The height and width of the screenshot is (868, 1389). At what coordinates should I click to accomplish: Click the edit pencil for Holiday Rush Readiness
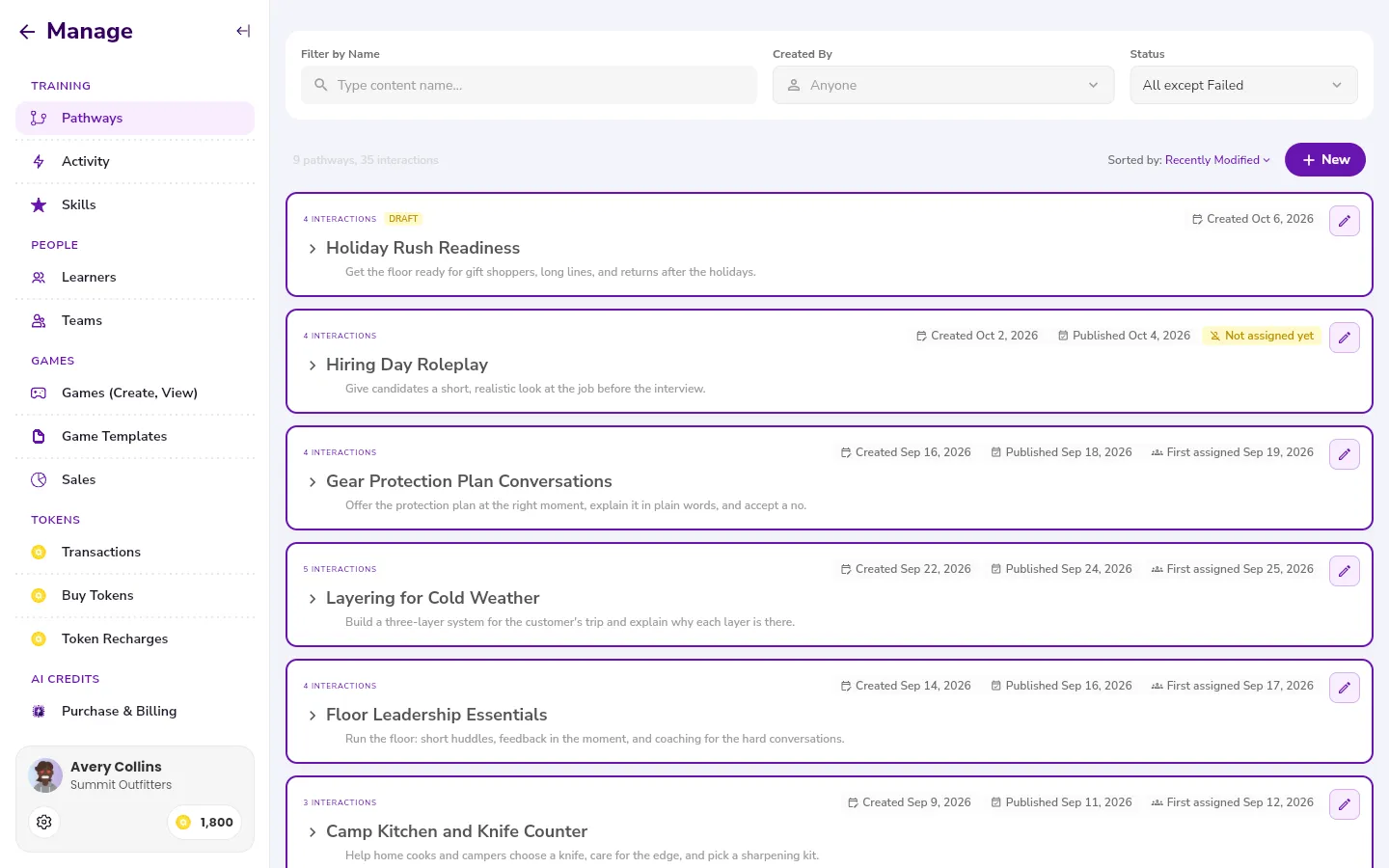coord(1345,221)
